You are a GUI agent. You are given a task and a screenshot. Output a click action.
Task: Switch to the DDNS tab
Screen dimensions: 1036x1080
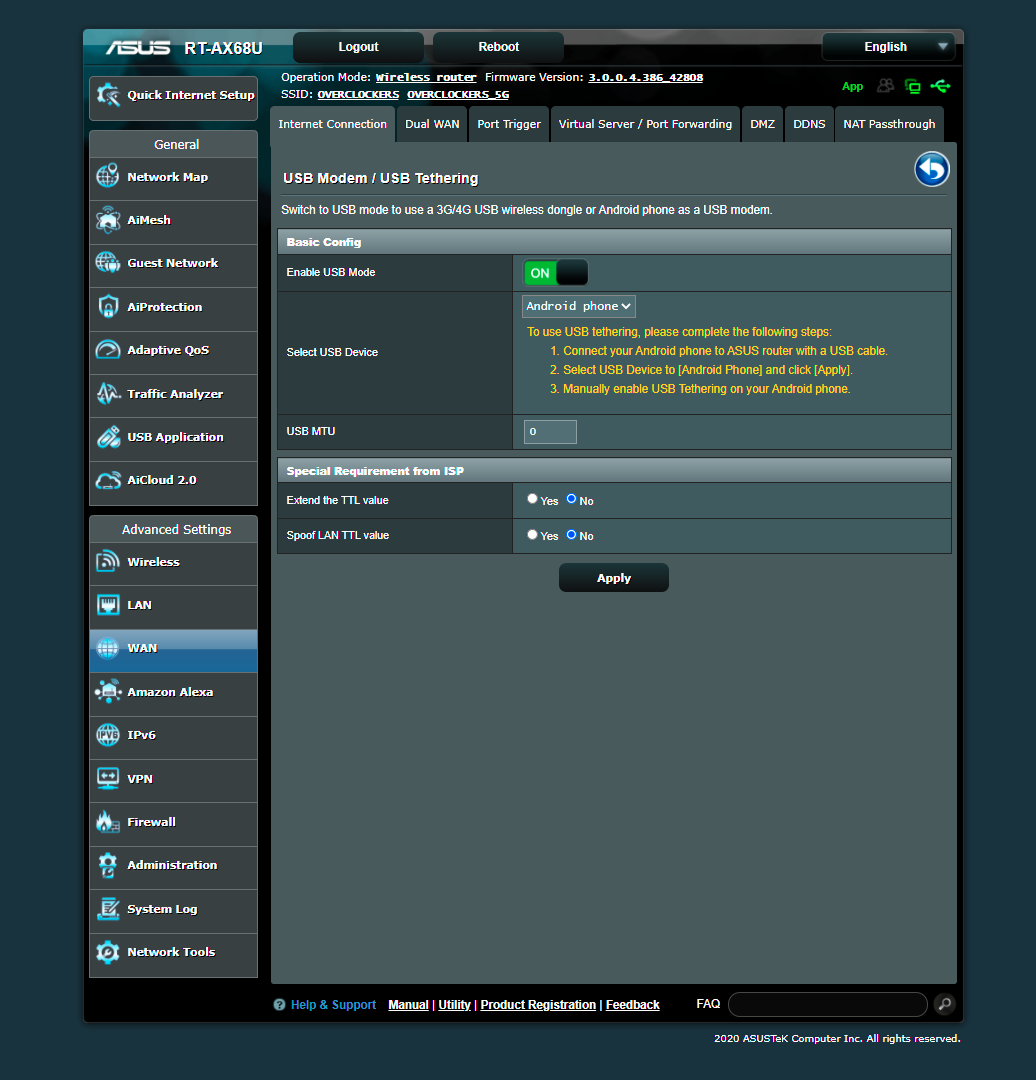tap(809, 125)
